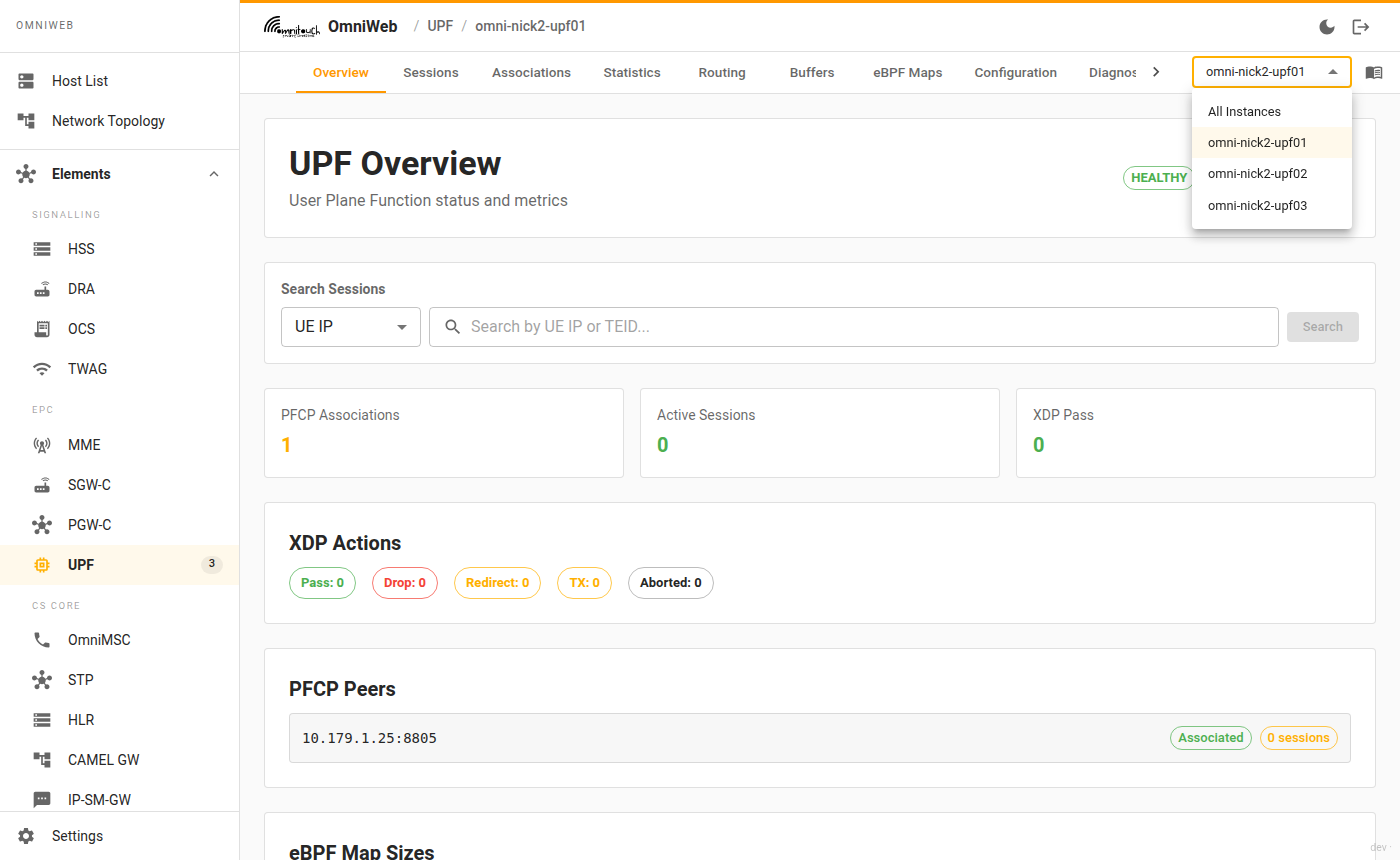Close the omni-nick2-upf01 instance dropdown
This screenshot has width=1400, height=860.
(1272, 72)
